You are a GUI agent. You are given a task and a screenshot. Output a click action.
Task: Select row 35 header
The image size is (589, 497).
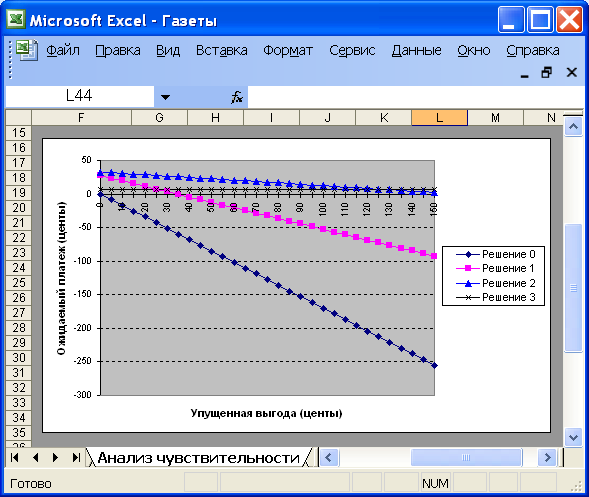pyautogui.click(x=19, y=433)
